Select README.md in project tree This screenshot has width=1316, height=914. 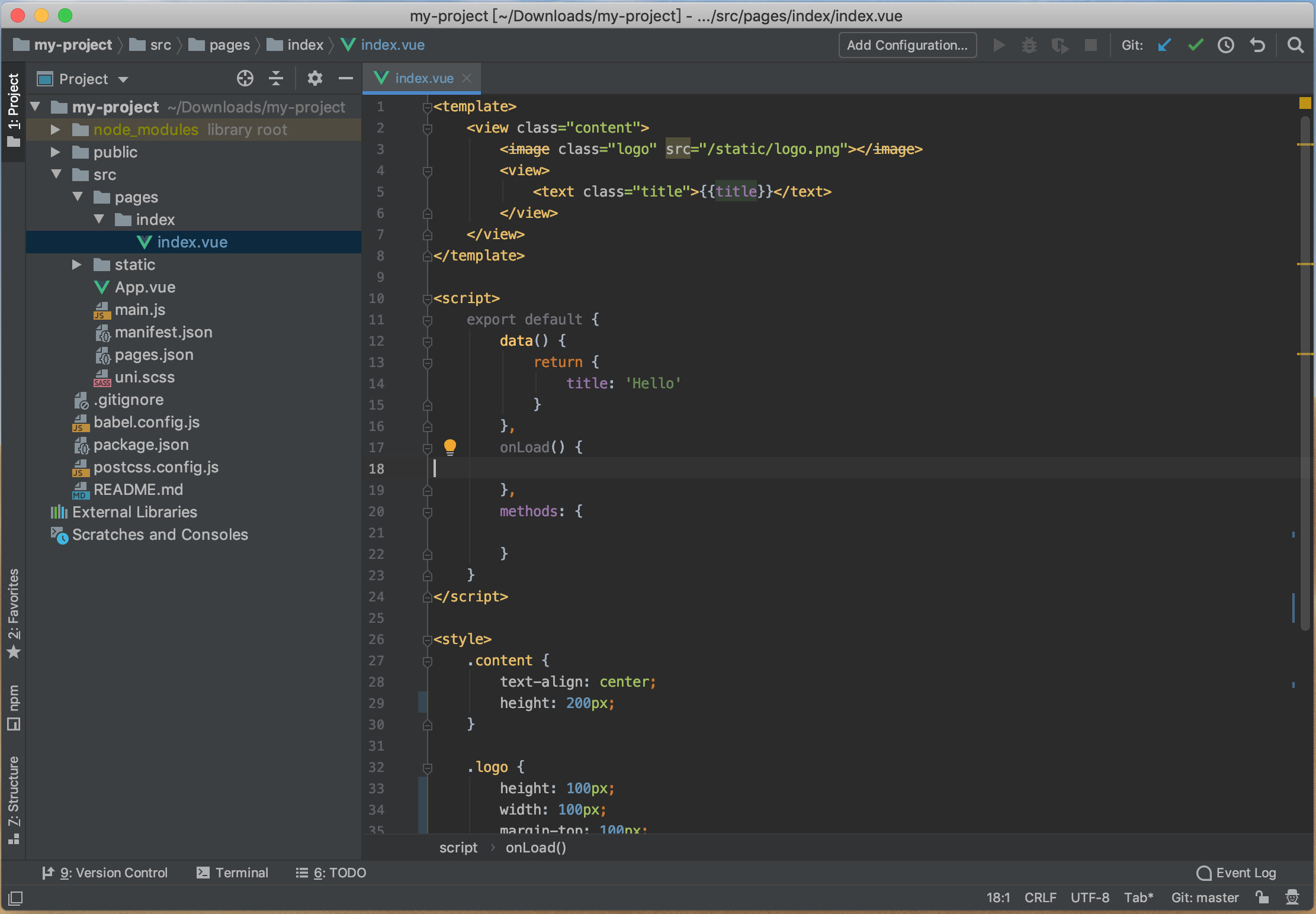coord(138,490)
